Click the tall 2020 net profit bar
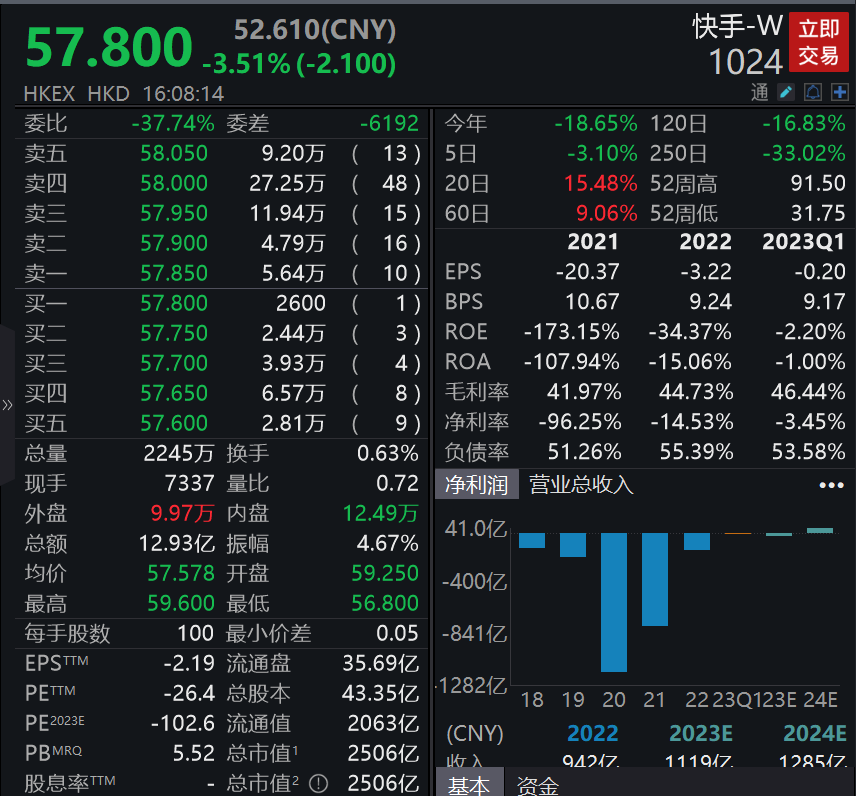The height and width of the screenshot is (796, 856). click(x=614, y=601)
